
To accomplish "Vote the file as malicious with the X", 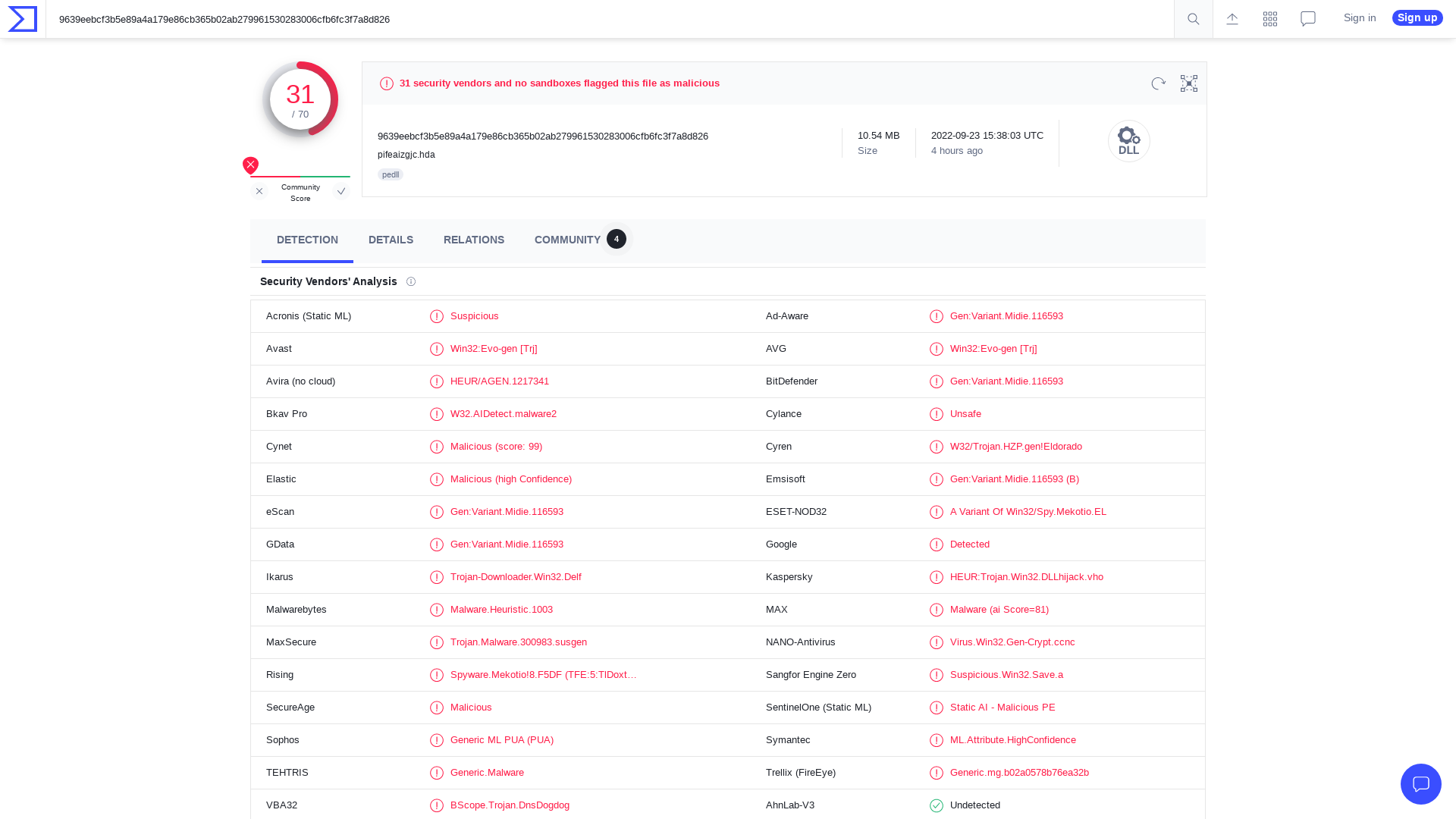I will 259,191.
